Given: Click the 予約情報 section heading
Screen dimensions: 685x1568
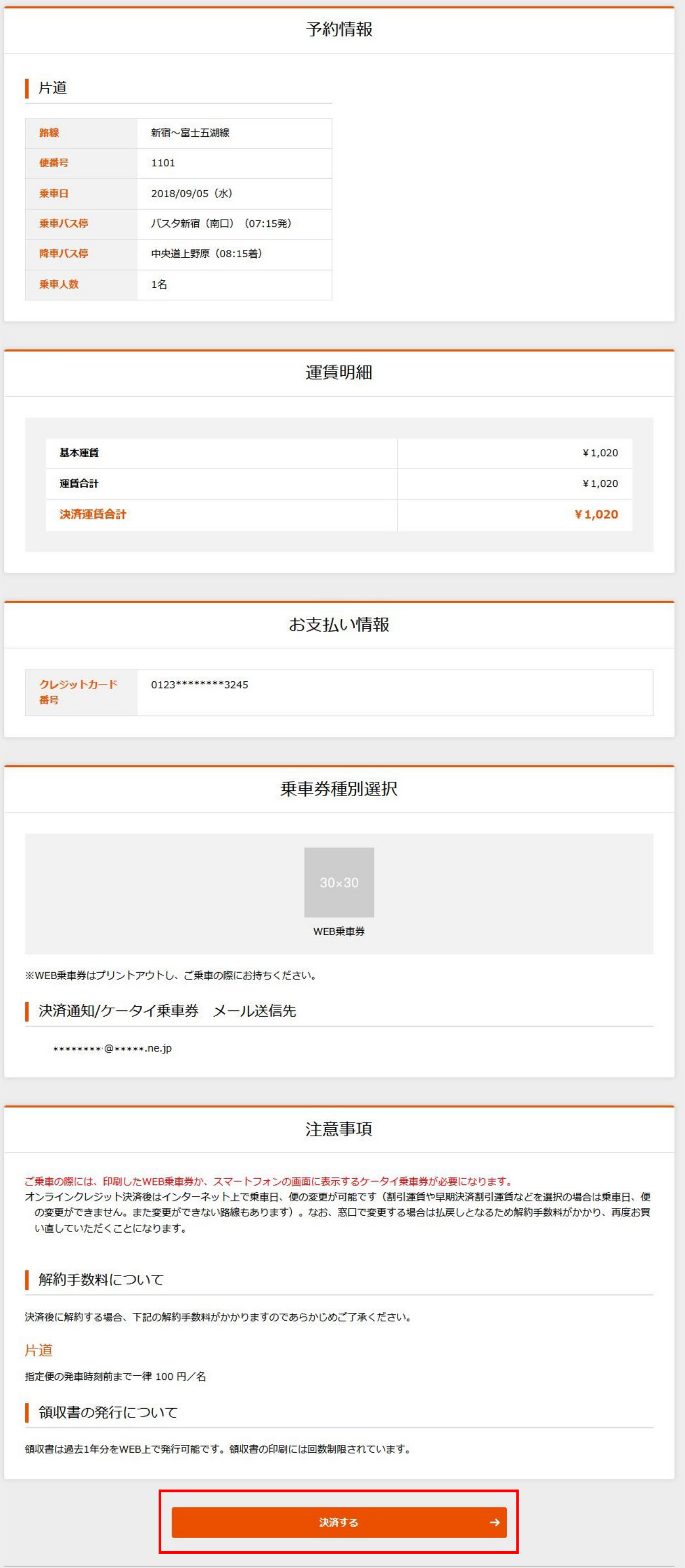Looking at the screenshot, I should click(339, 29).
